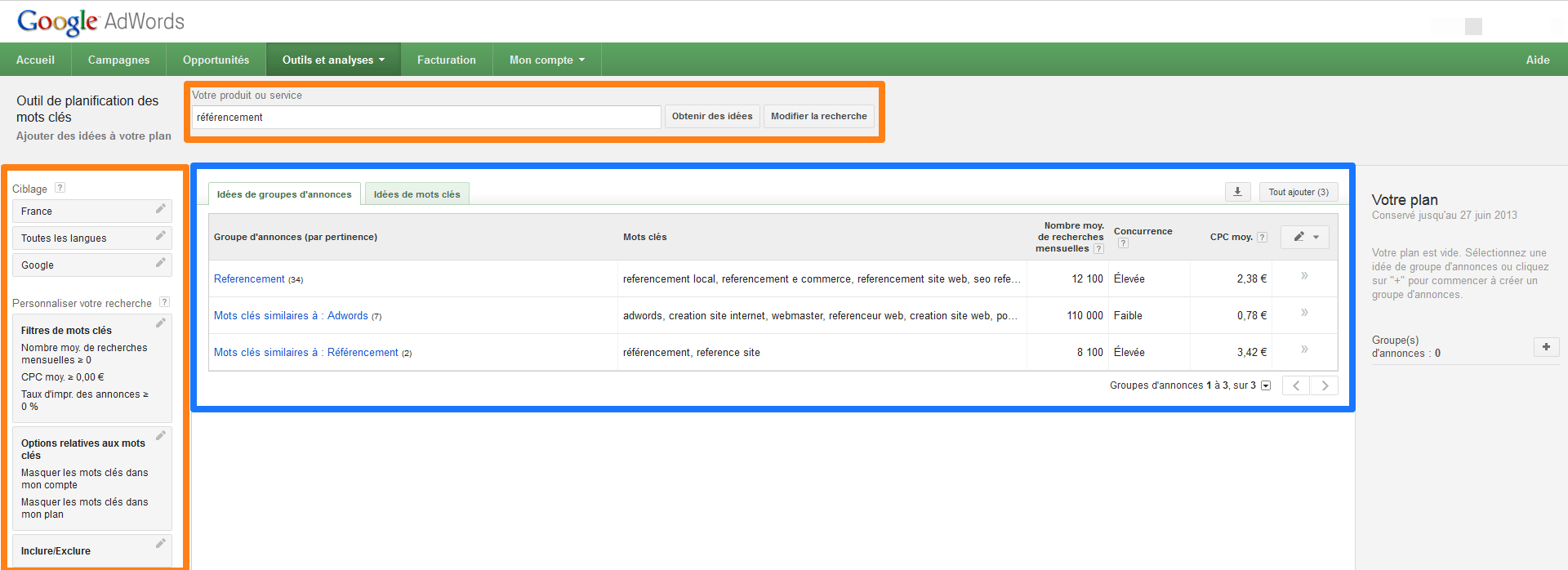Click the download ideas icon
The height and width of the screenshot is (570, 1568).
[x=1237, y=192]
